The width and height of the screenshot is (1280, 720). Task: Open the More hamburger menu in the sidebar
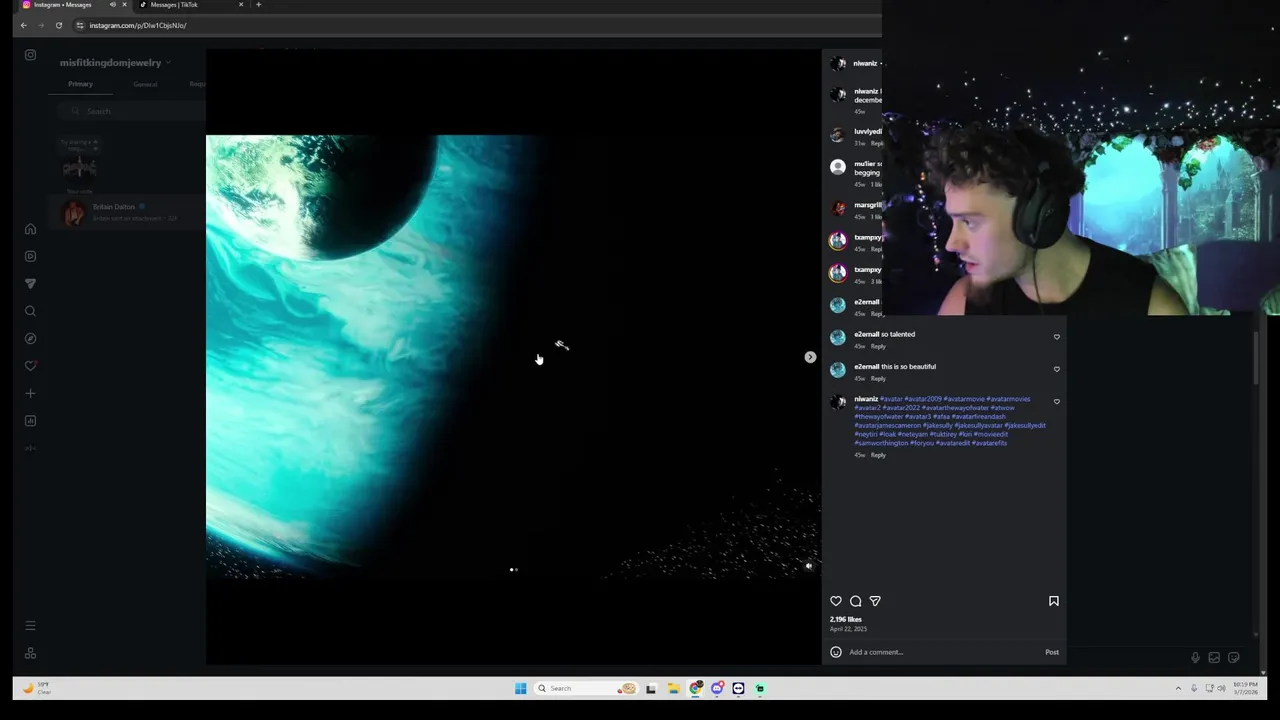pyautogui.click(x=30, y=626)
